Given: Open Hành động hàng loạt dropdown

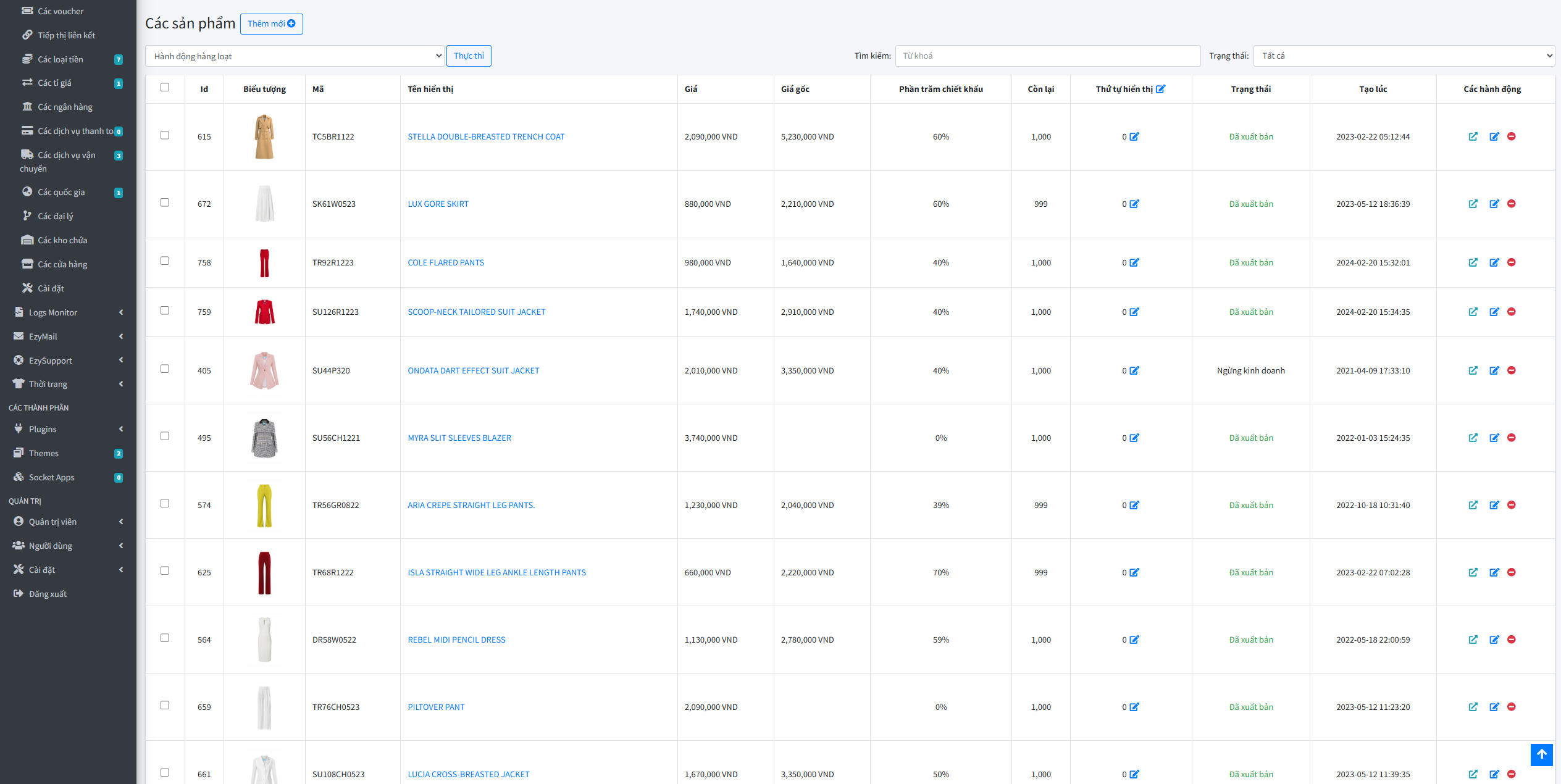Looking at the screenshot, I should (x=295, y=56).
